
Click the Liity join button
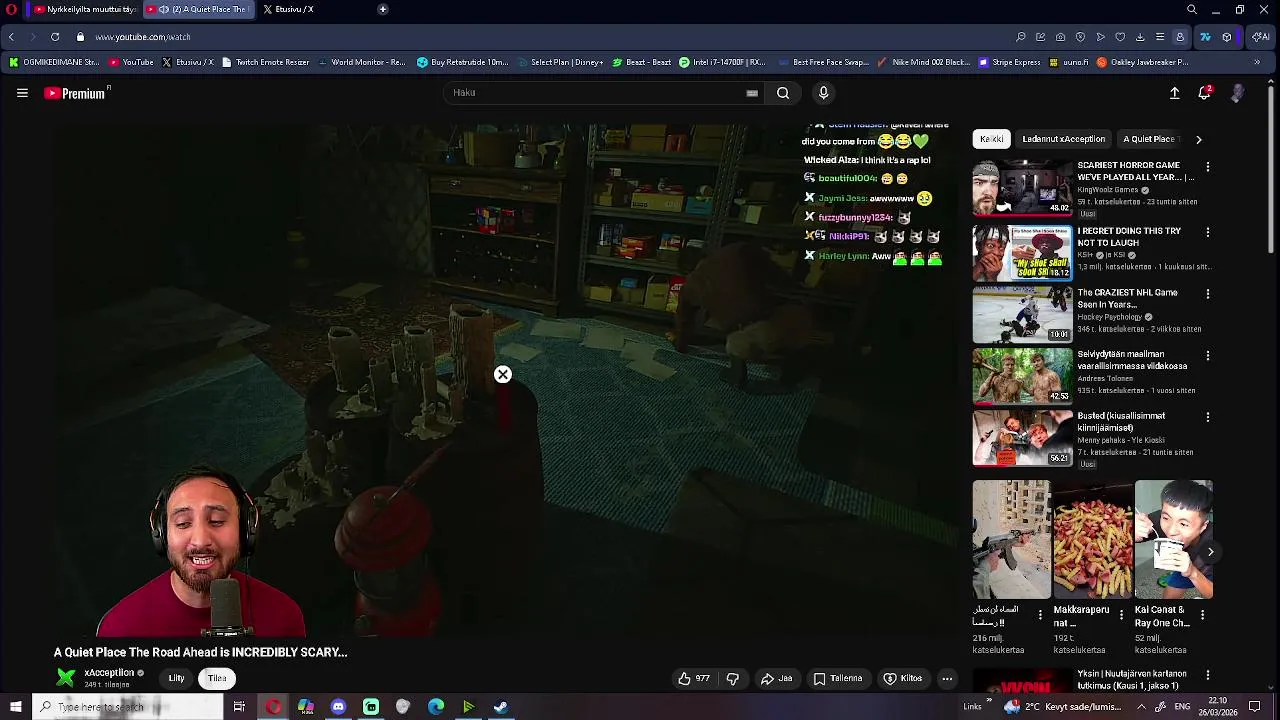pos(176,678)
